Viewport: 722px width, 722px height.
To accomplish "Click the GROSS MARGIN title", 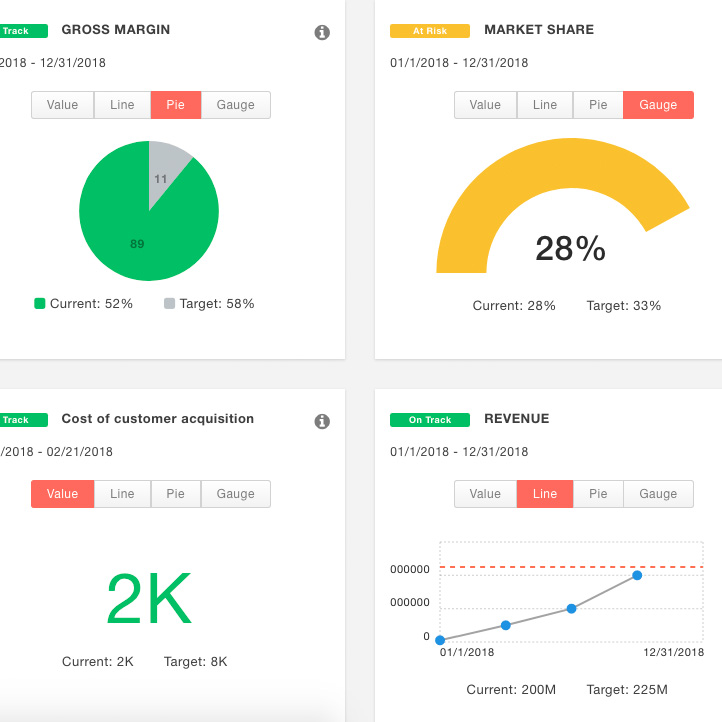I will [116, 29].
